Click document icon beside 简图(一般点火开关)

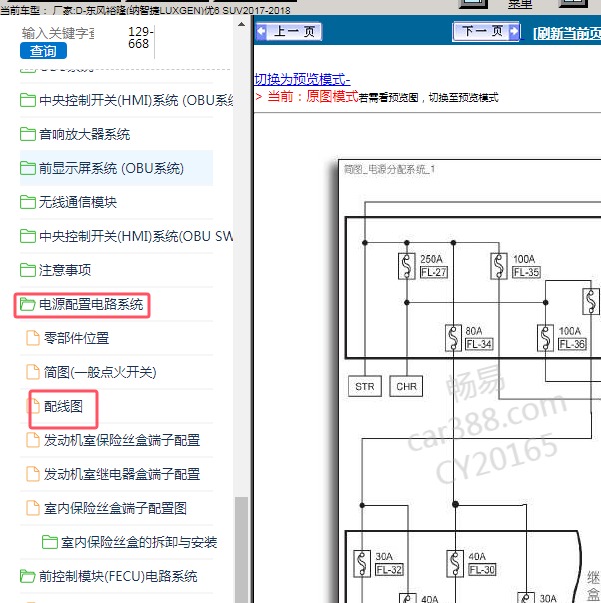pyautogui.click(x=33, y=372)
